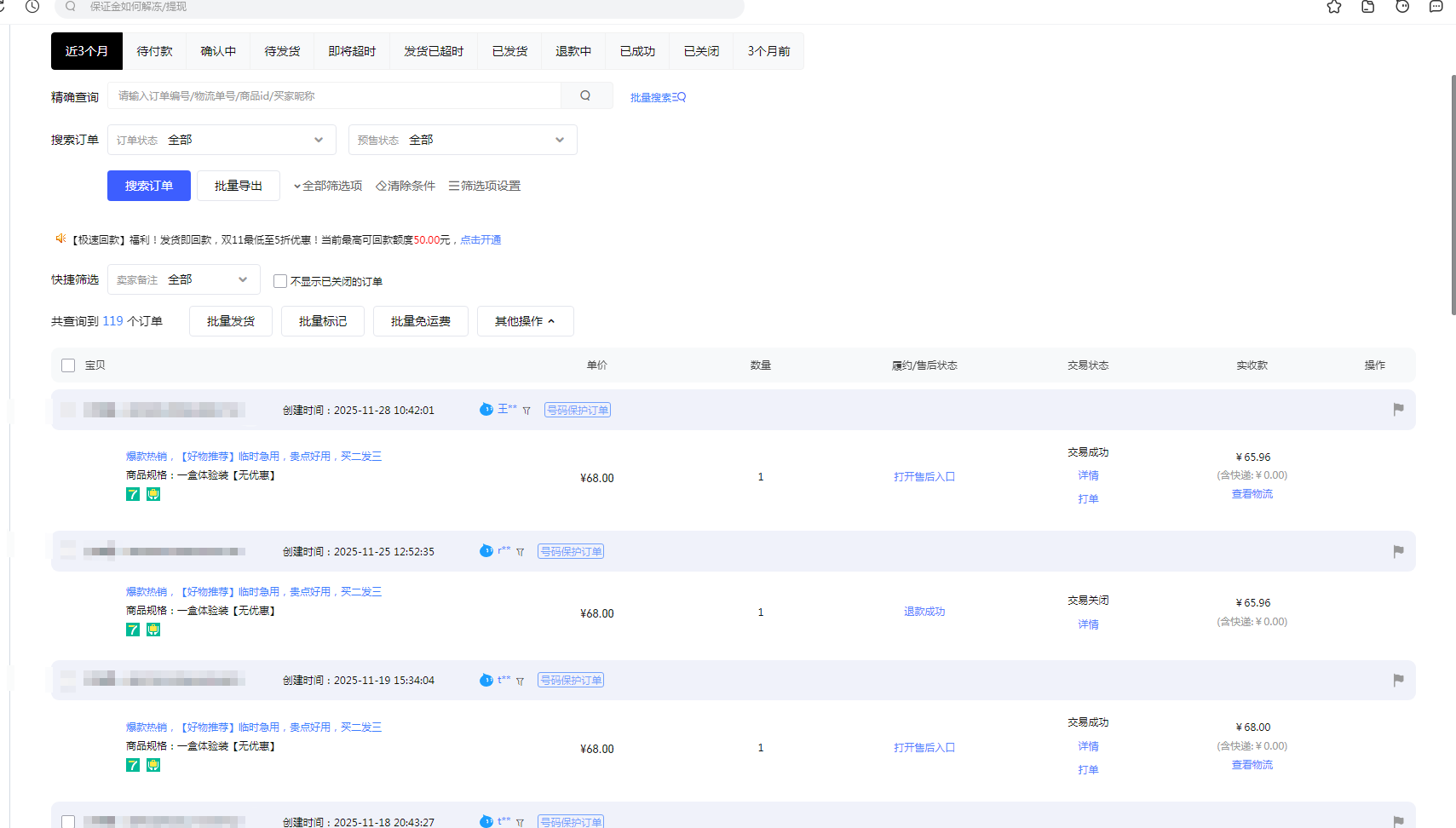
Task: Enable 不显示已关闭的订单 checkbox
Action: pyautogui.click(x=280, y=281)
